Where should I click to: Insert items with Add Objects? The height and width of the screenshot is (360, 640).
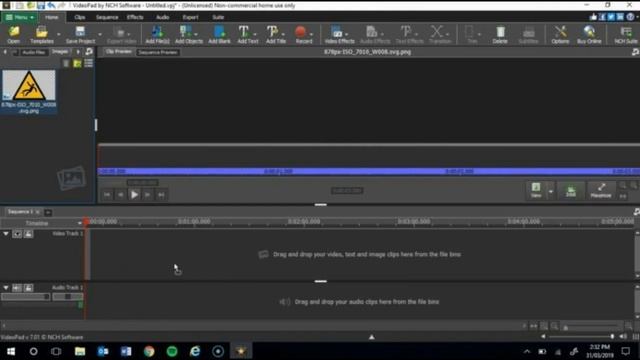coord(188,34)
